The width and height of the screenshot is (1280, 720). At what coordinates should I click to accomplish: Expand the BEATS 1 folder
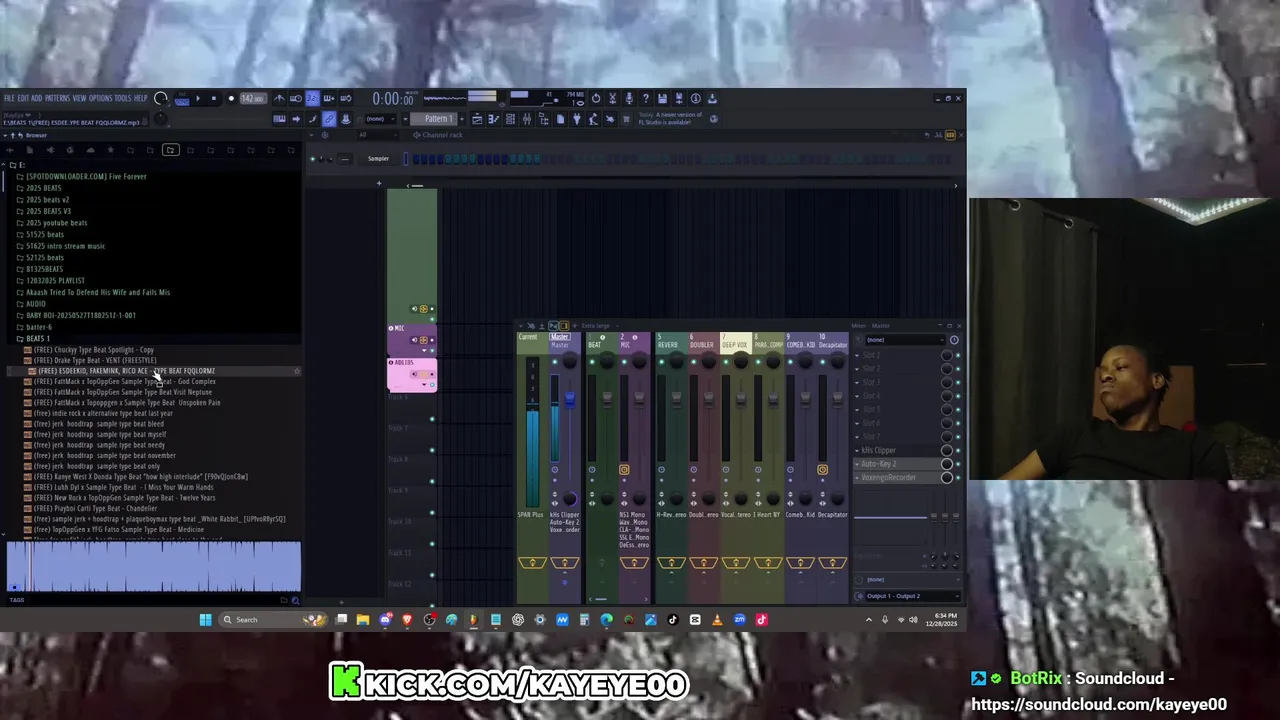point(38,339)
